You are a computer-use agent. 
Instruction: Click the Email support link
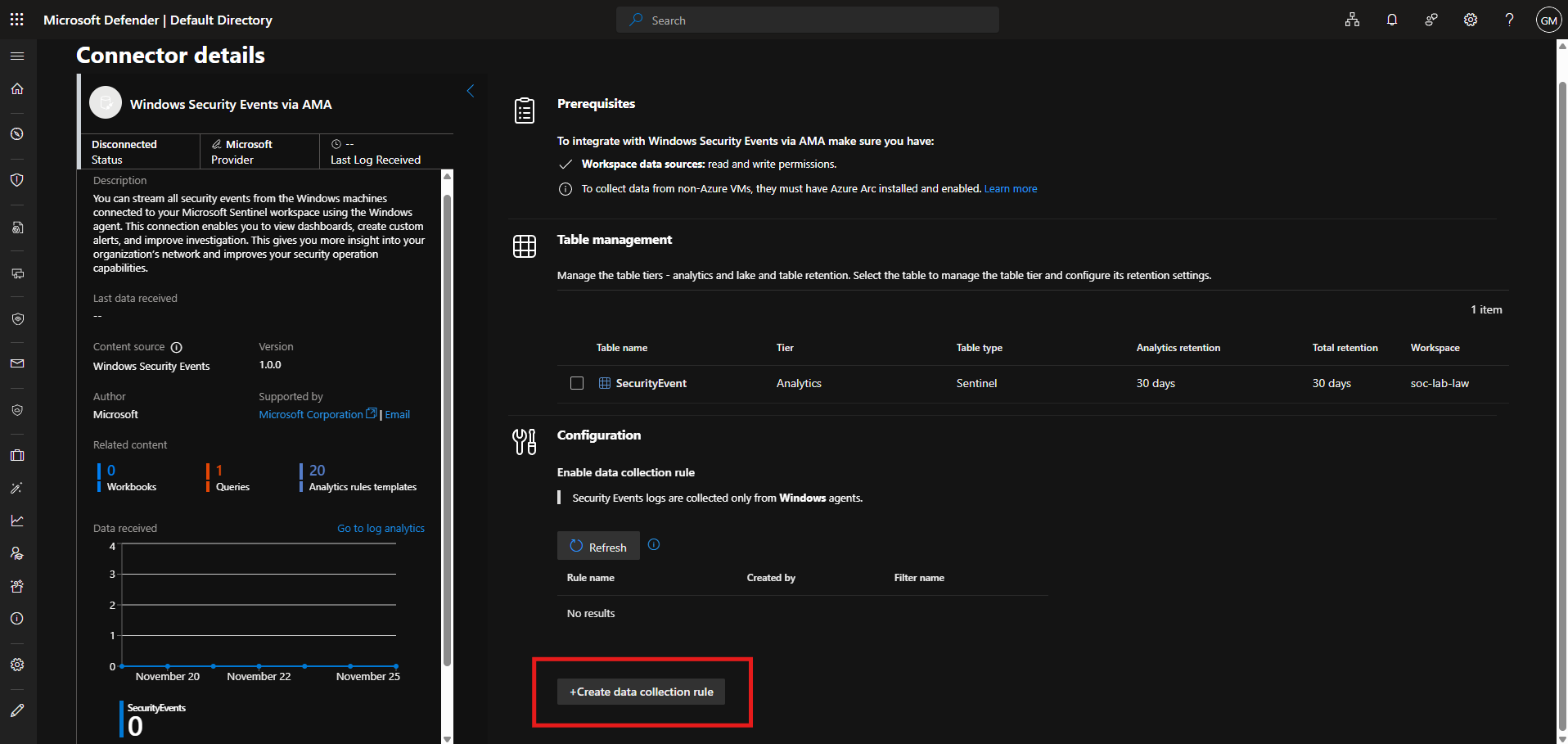click(x=398, y=414)
